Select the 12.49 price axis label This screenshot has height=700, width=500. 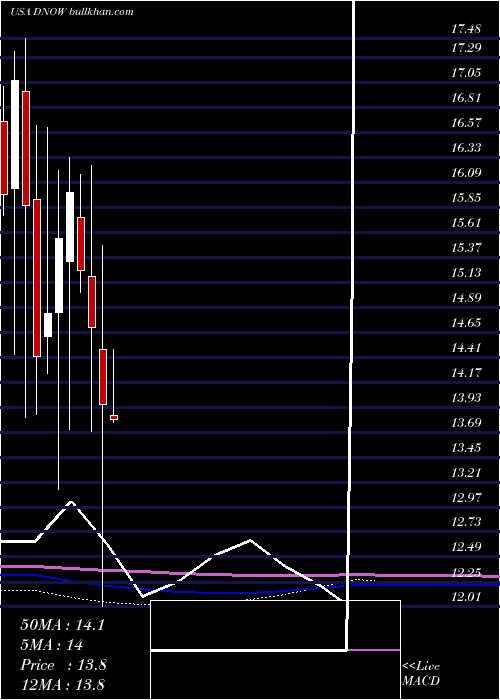click(x=466, y=546)
